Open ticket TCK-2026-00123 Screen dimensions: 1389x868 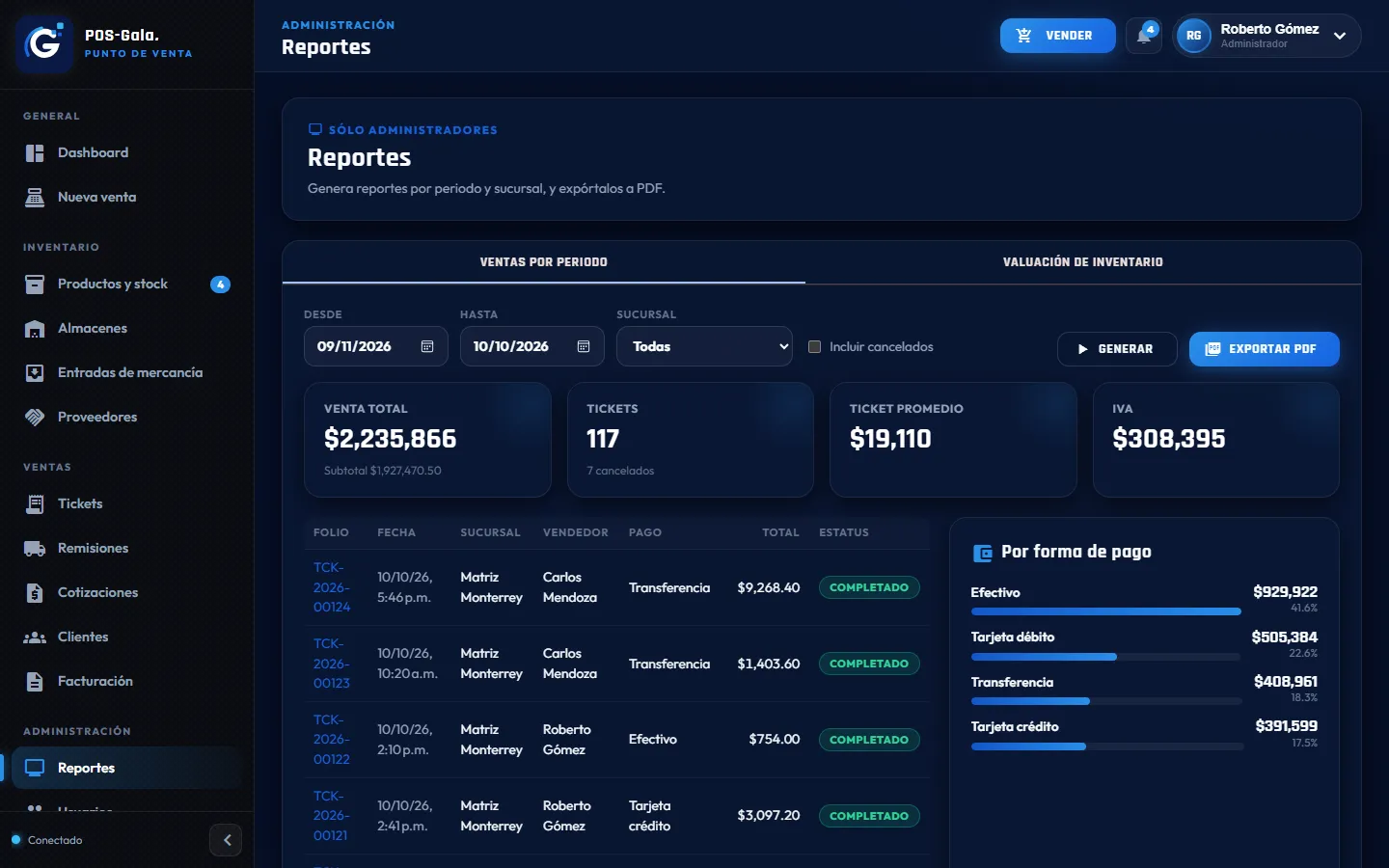point(332,664)
